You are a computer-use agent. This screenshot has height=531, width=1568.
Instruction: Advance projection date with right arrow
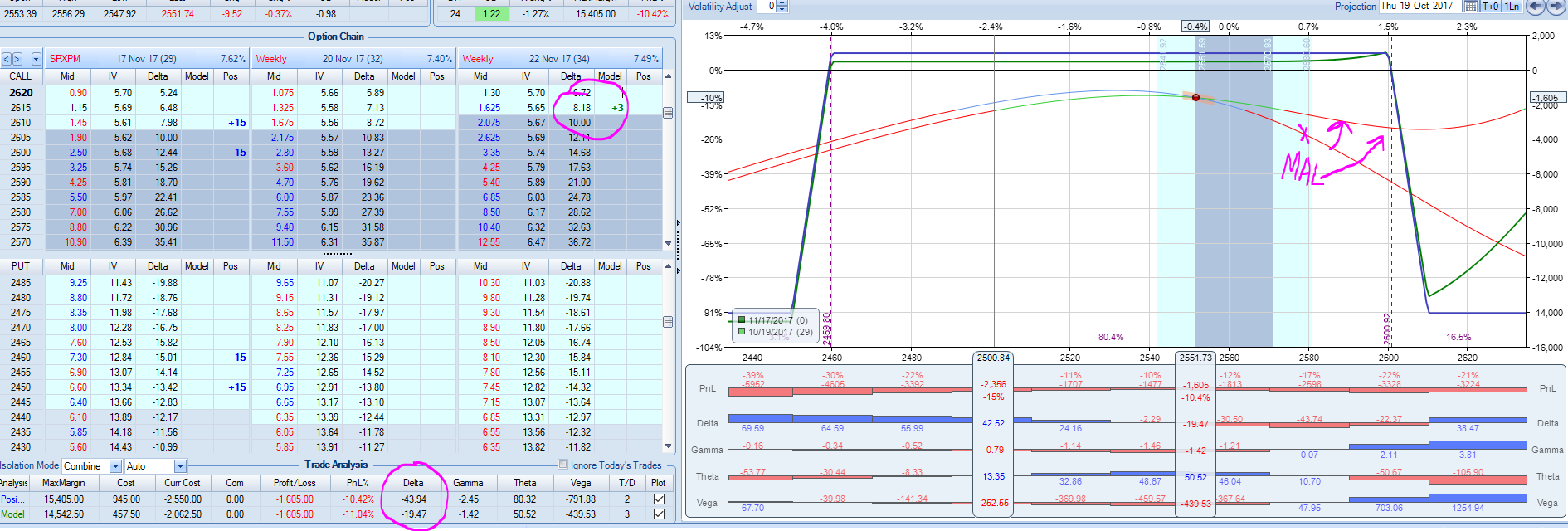point(1556,7)
